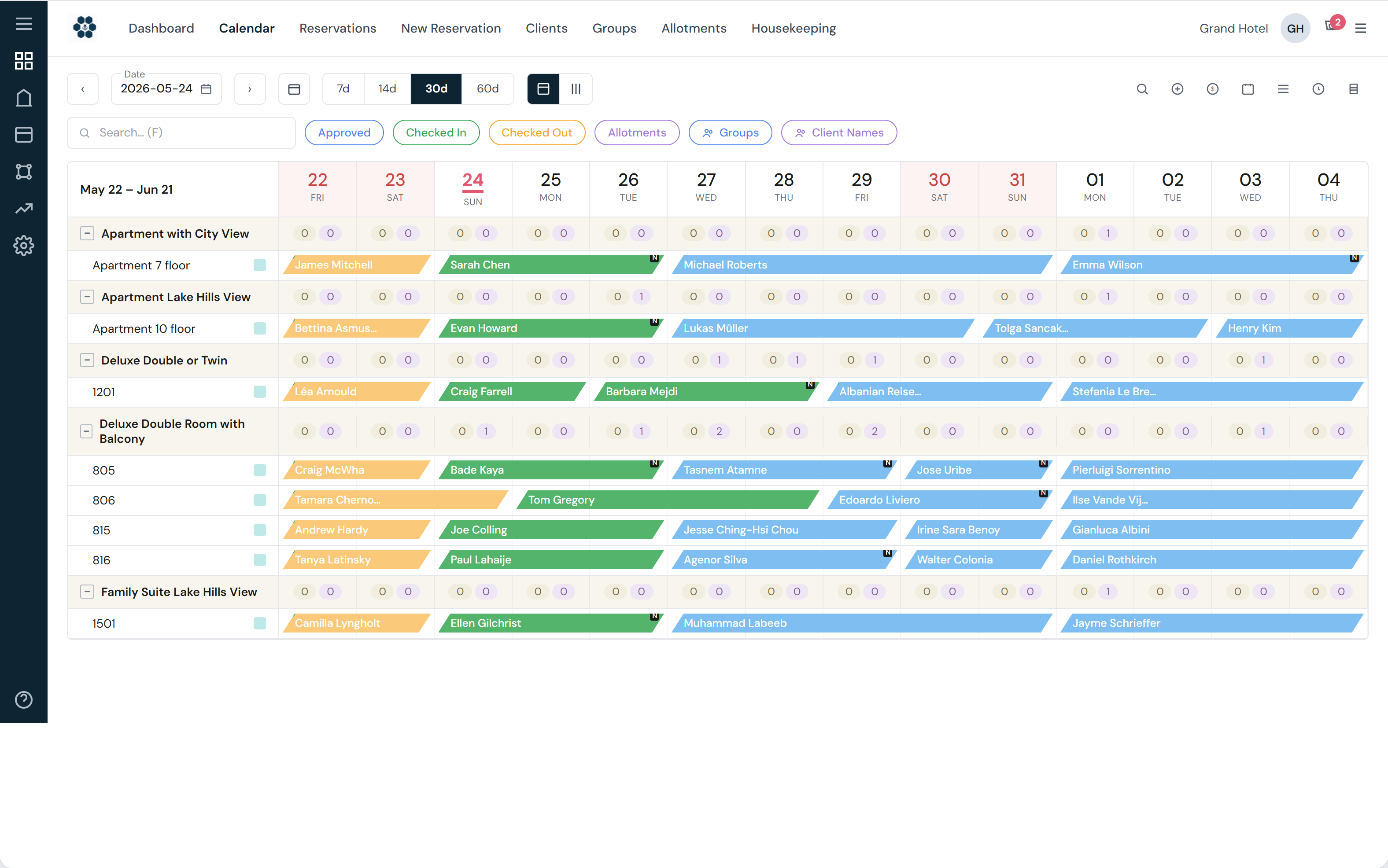1388x868 pixels.
Task: Focus the Search... (F) input field
Action: tap(181, 132)
